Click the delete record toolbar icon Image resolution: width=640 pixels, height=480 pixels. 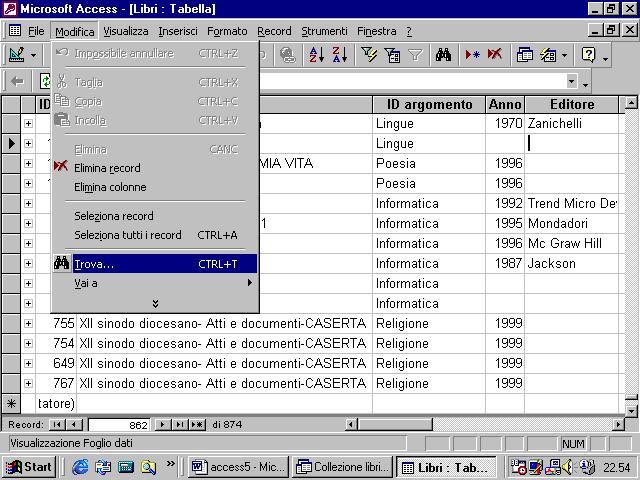pos(495,55)
